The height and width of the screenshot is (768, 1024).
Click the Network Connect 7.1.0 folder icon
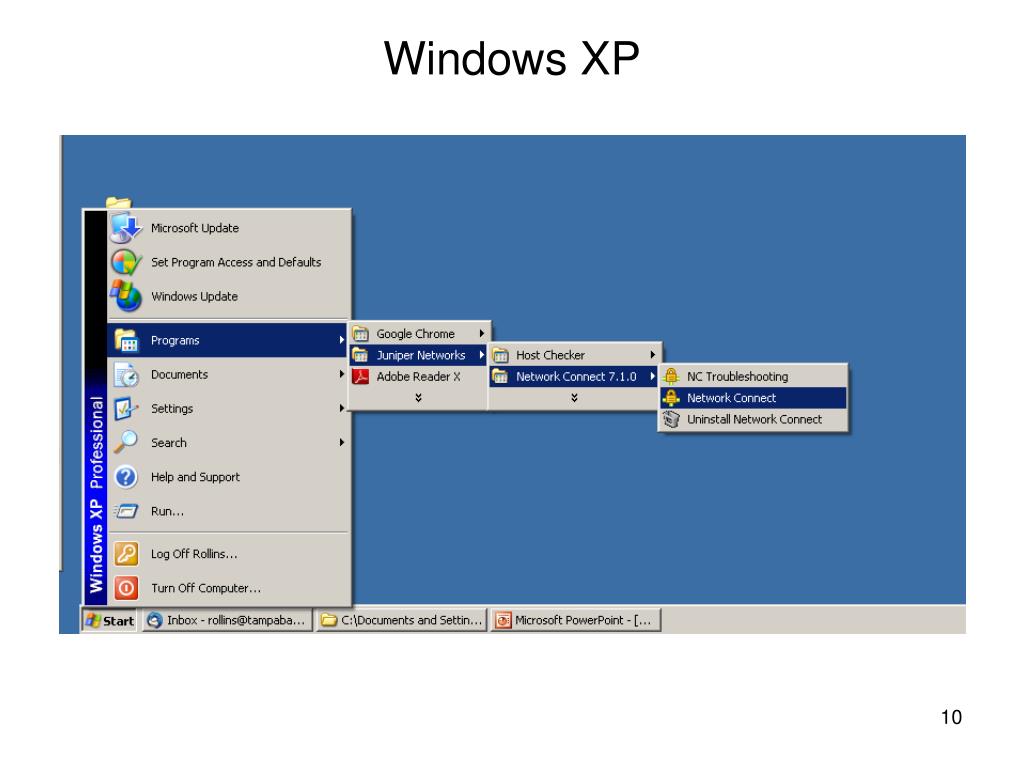point(501,377)
